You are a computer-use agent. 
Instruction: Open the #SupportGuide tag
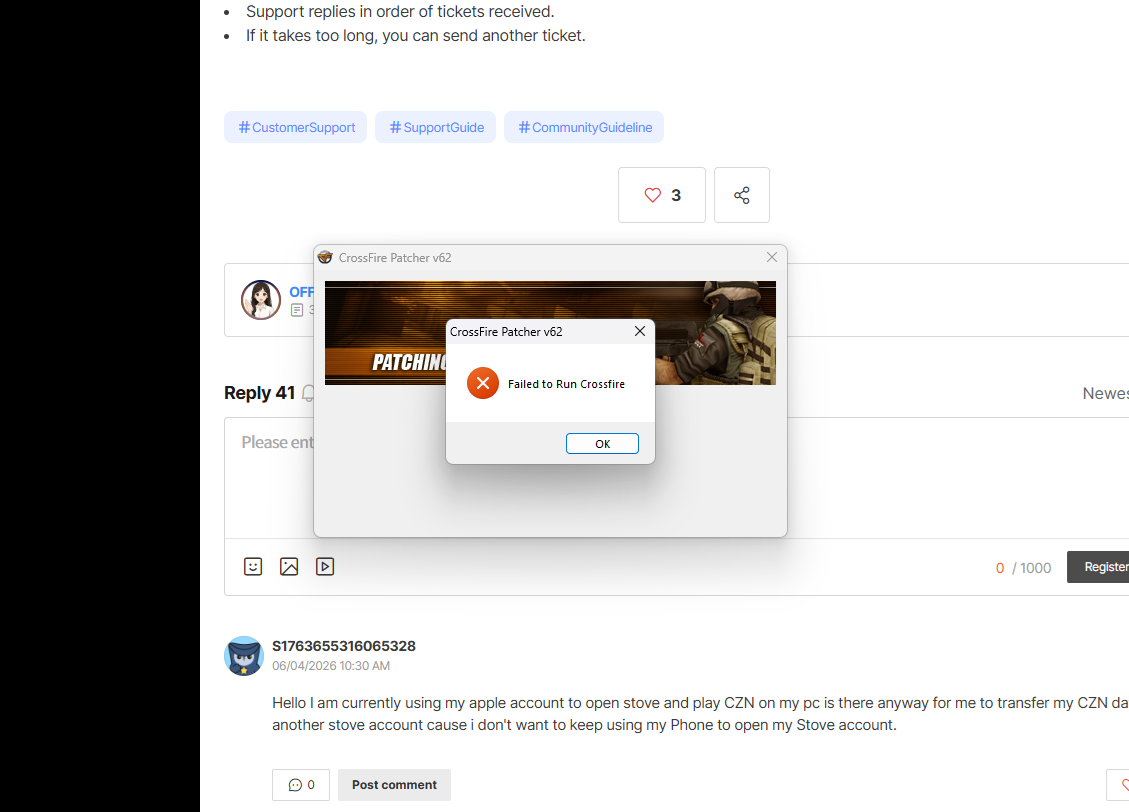click(x=436, y=127)
